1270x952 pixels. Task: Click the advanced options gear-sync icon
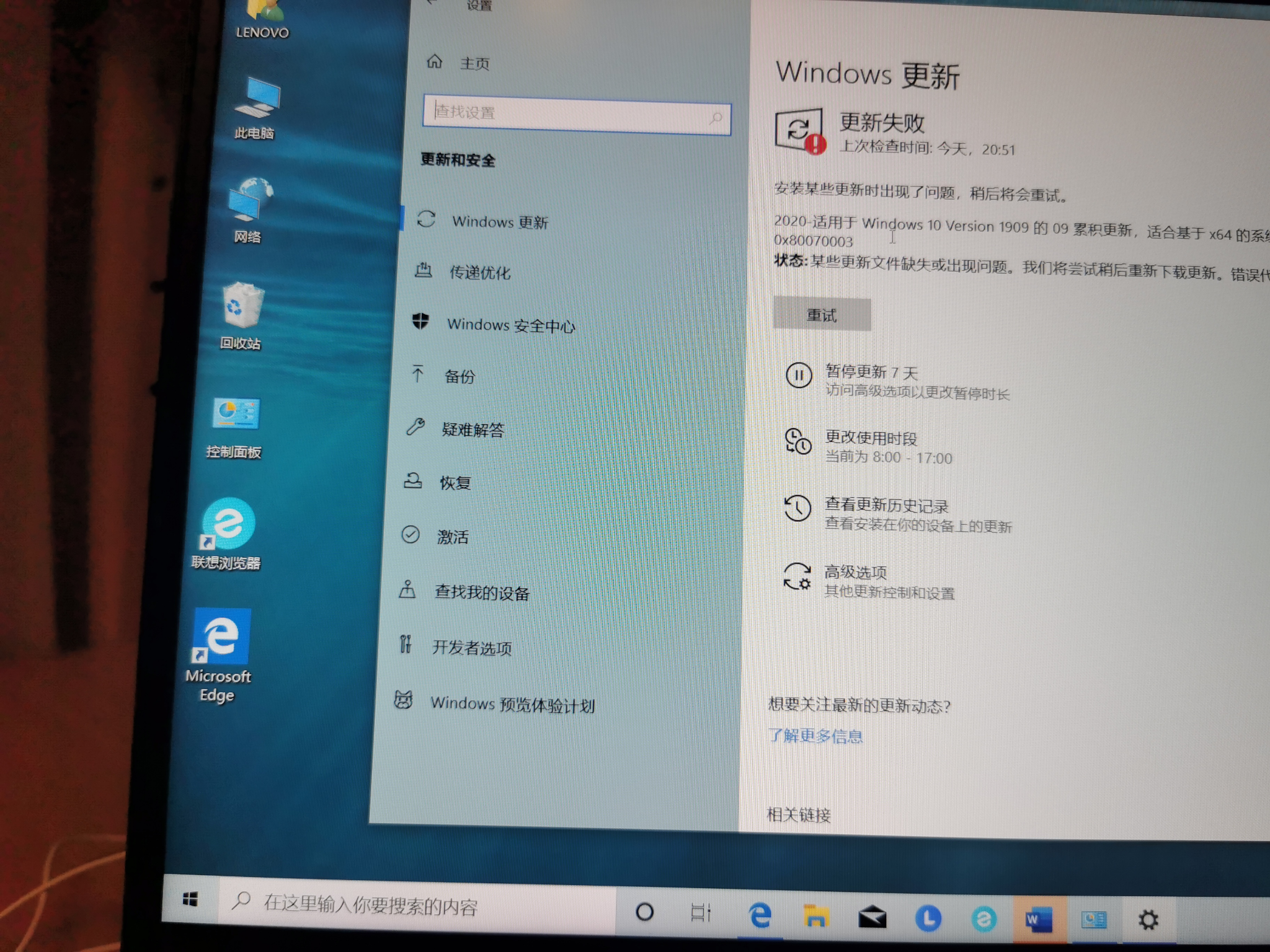[x=797, y=576]
